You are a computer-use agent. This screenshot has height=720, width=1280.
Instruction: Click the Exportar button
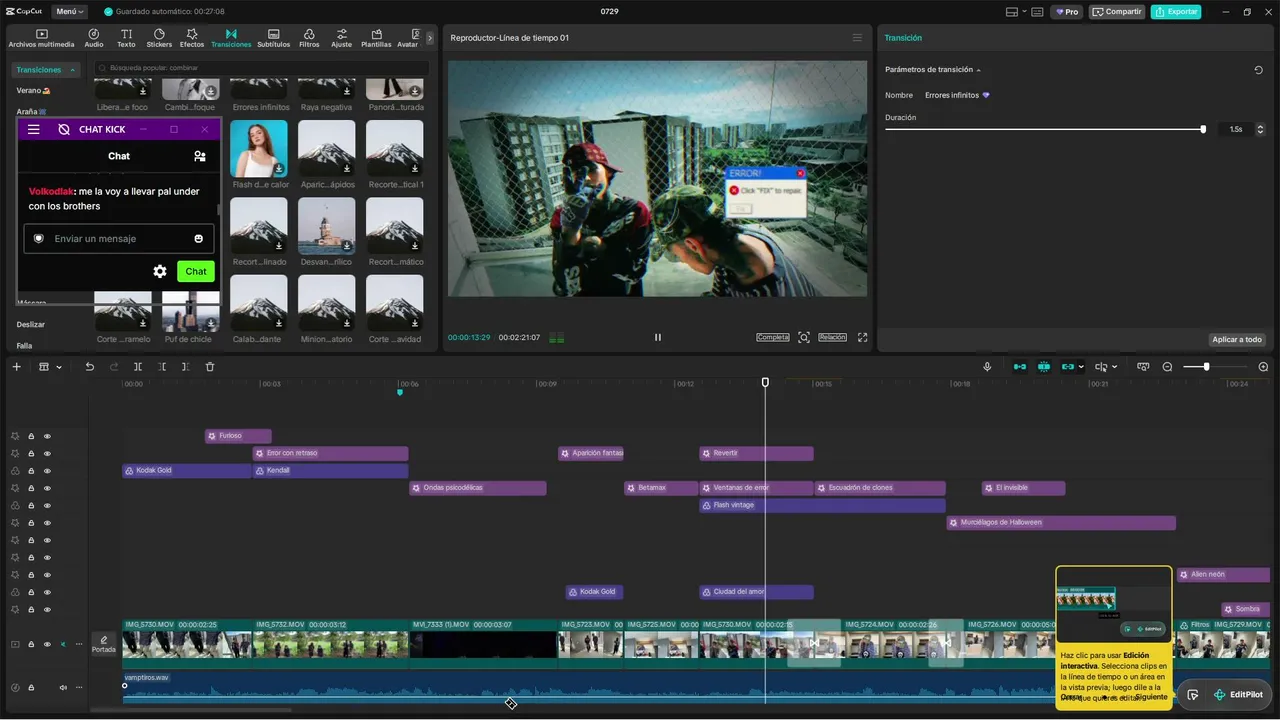click(x=1176, y=12)
